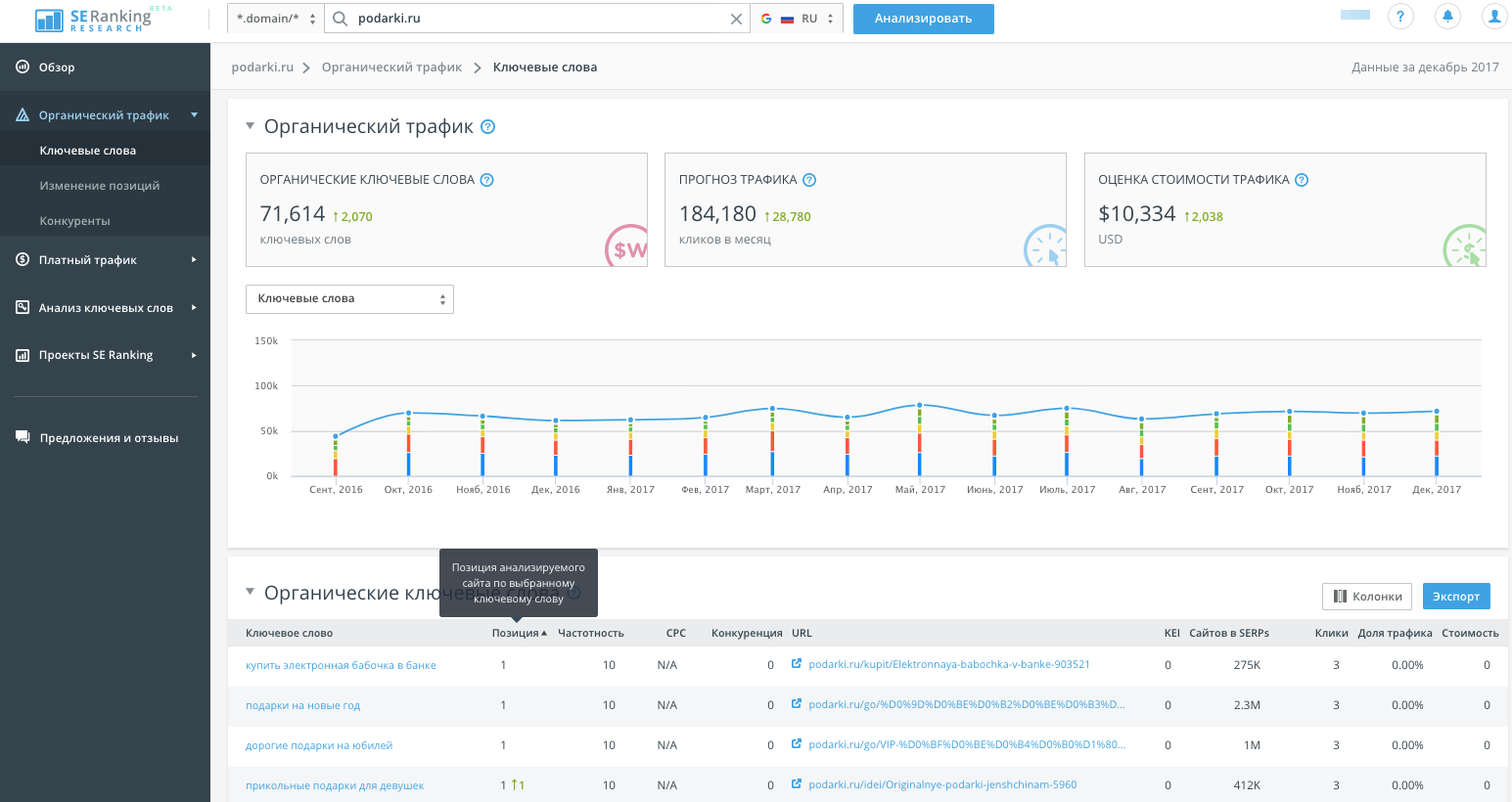Open keyword подарки на новые год
The width and height of the screenshot is (1512, 802).
click(302, 705)
